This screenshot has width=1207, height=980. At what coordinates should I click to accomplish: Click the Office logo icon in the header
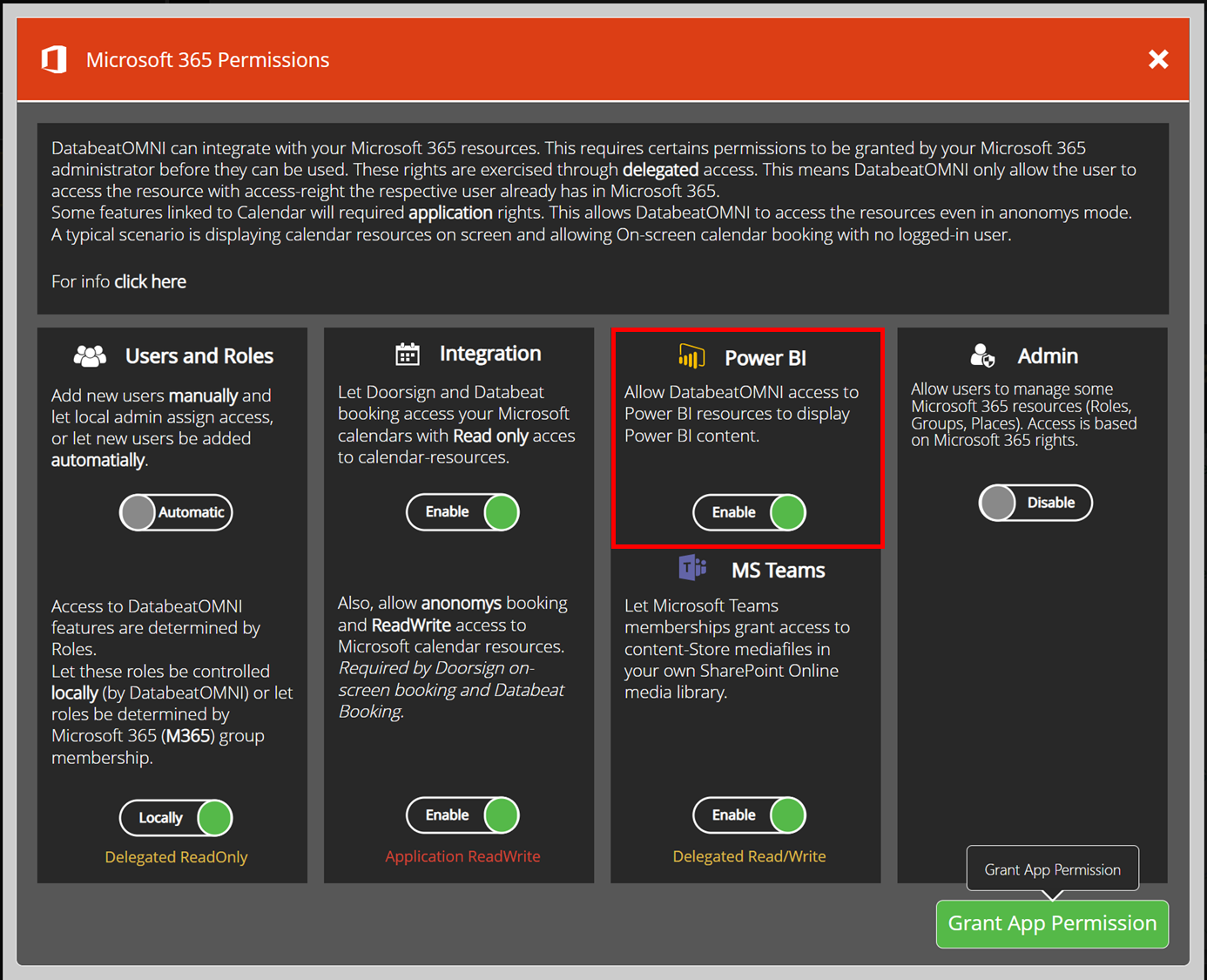(x=54, y=59)
